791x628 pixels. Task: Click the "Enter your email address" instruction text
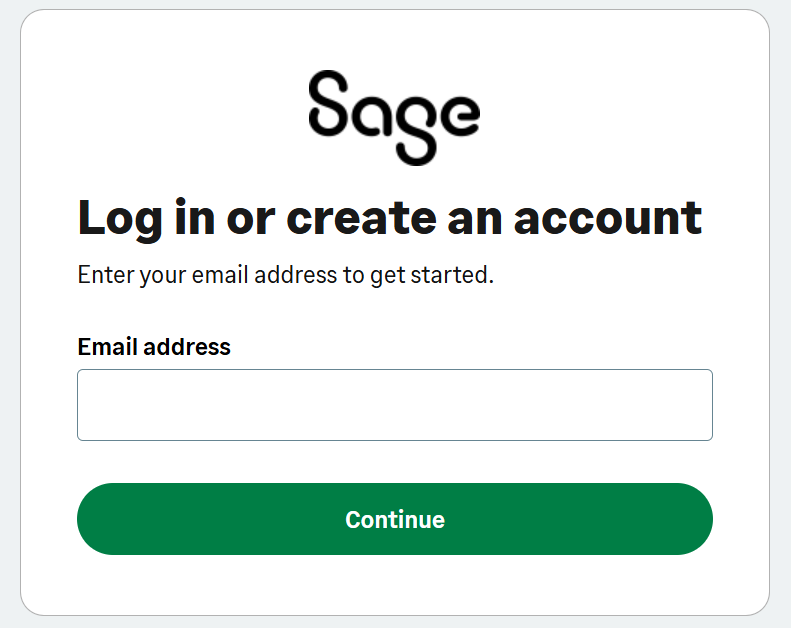click(286, 274)
